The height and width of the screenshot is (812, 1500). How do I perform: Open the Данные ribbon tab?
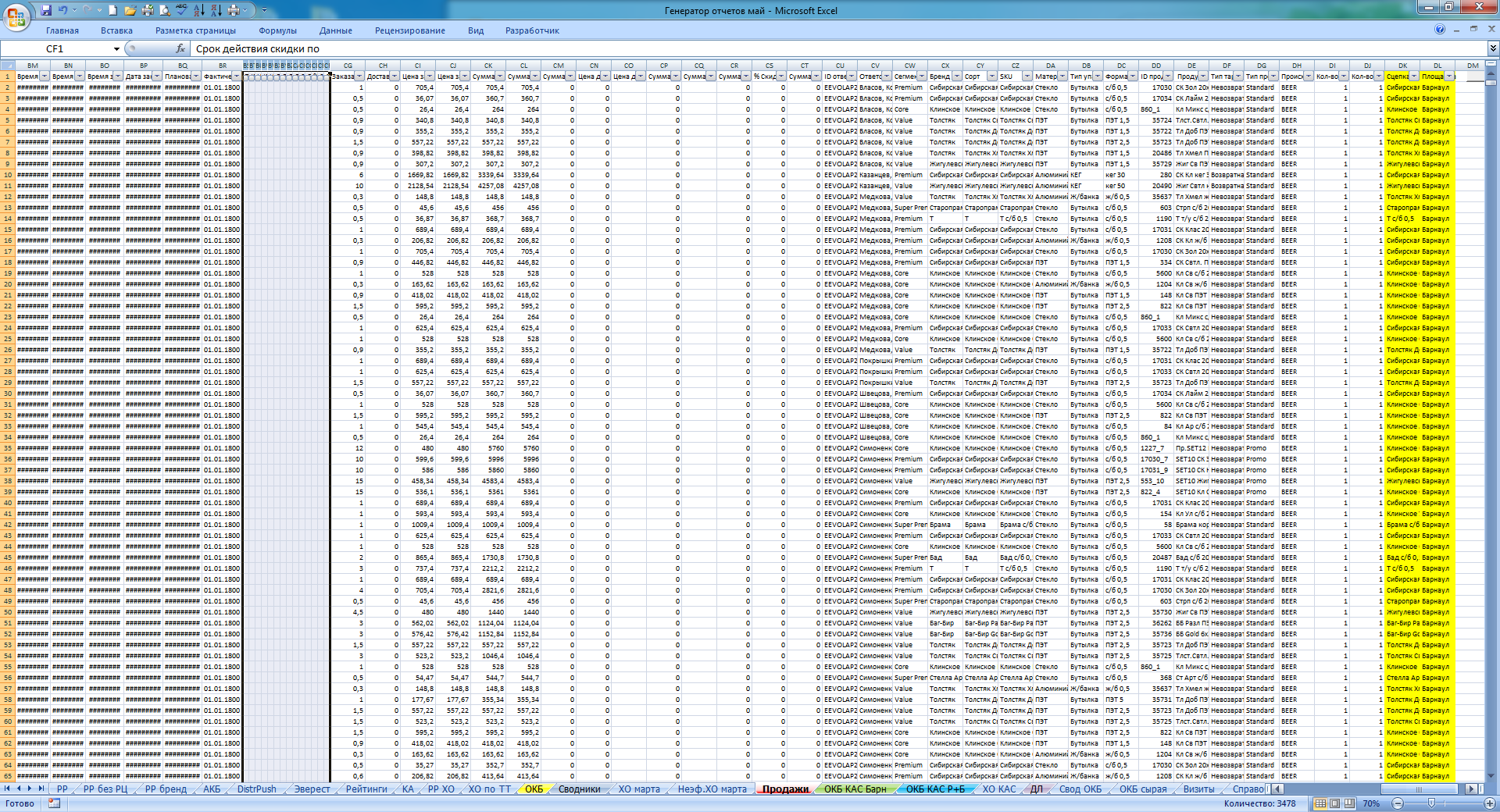pos(336,30)
